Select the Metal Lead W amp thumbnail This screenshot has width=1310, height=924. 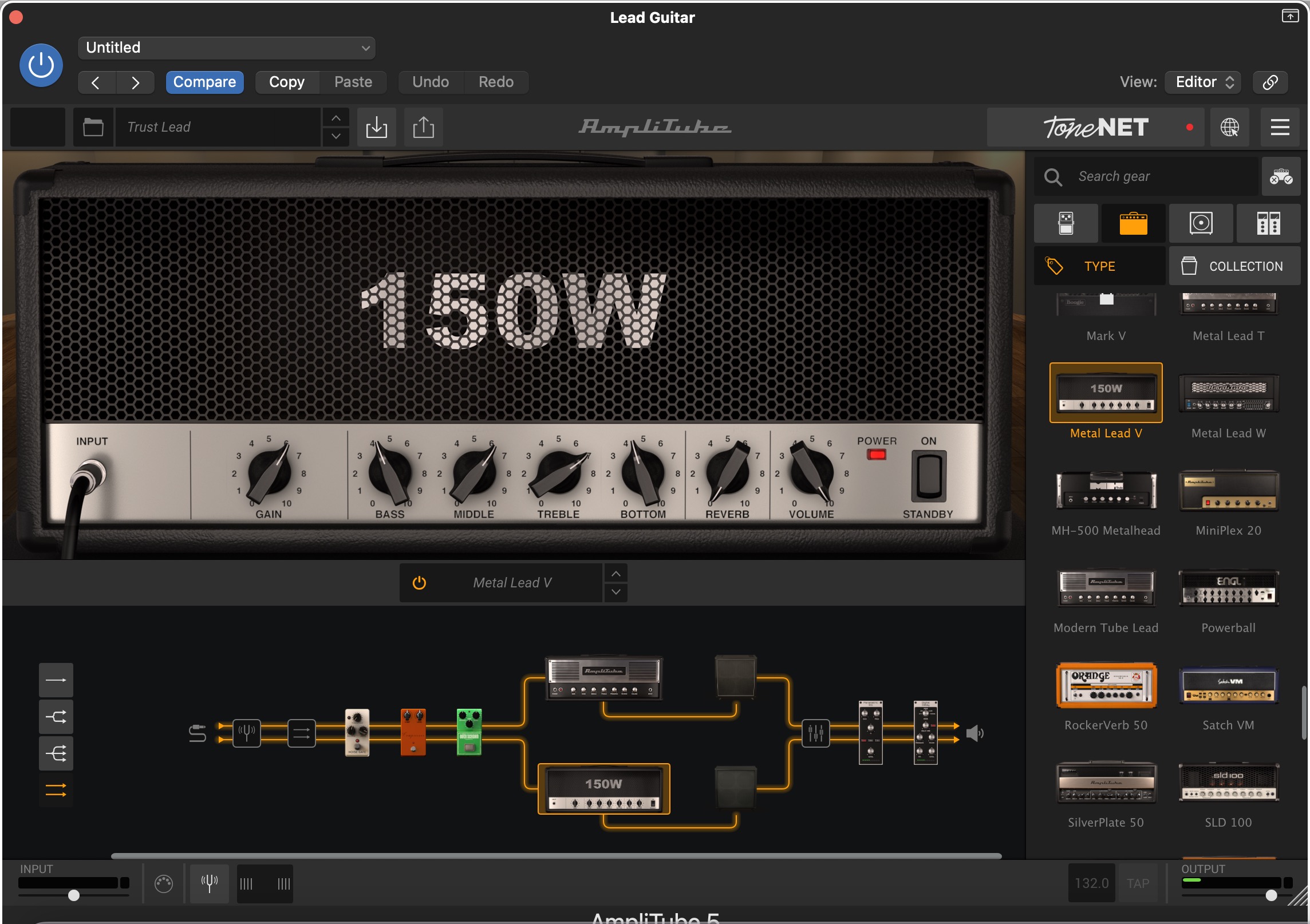point(1229,393)
